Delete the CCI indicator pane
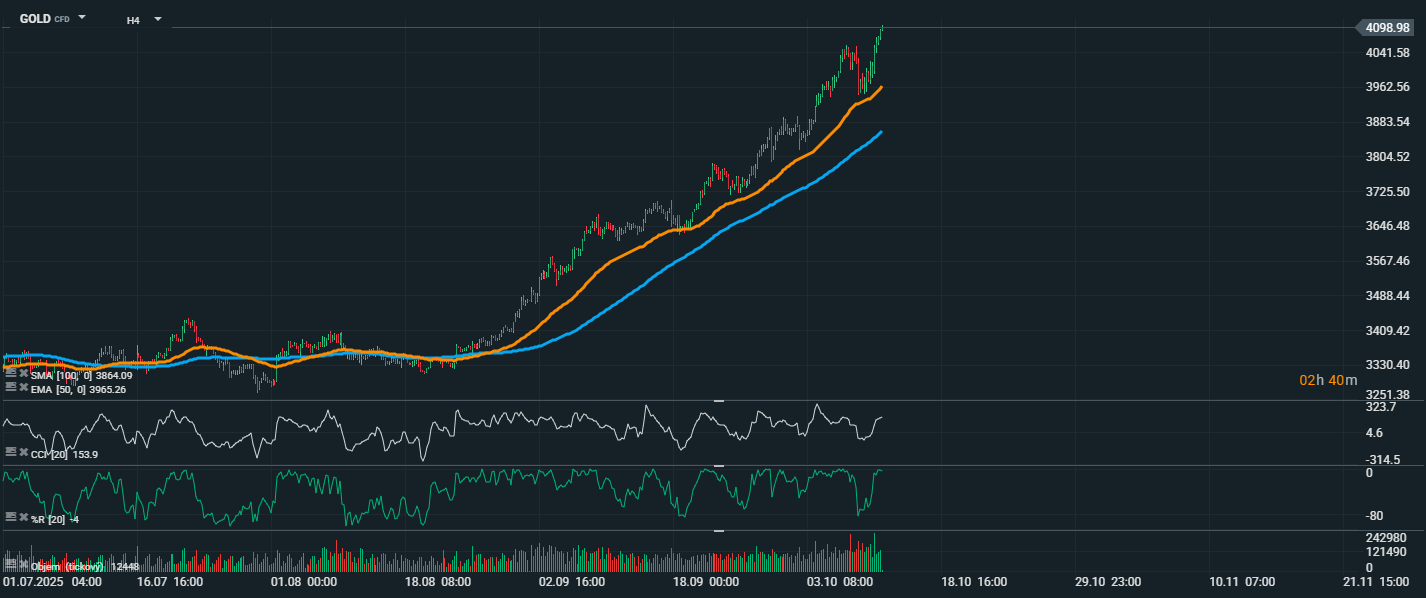 [x=23, y=453]
